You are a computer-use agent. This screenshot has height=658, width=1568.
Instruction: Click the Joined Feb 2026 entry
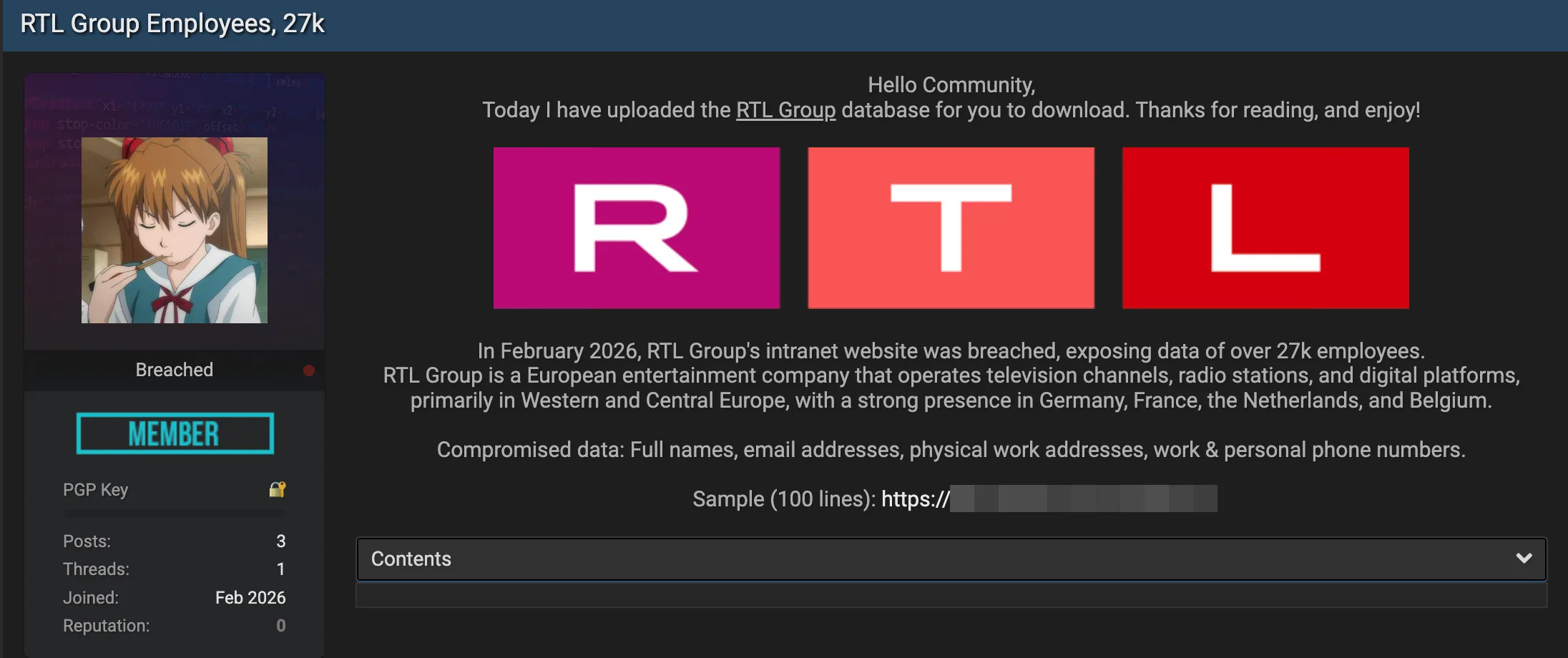(250, 597)
